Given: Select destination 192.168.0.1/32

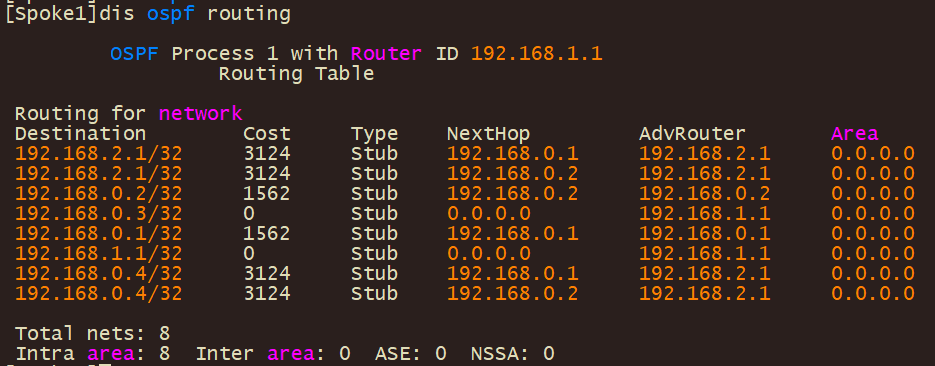Looking at the screenshot, I should (x=98, y=233).
